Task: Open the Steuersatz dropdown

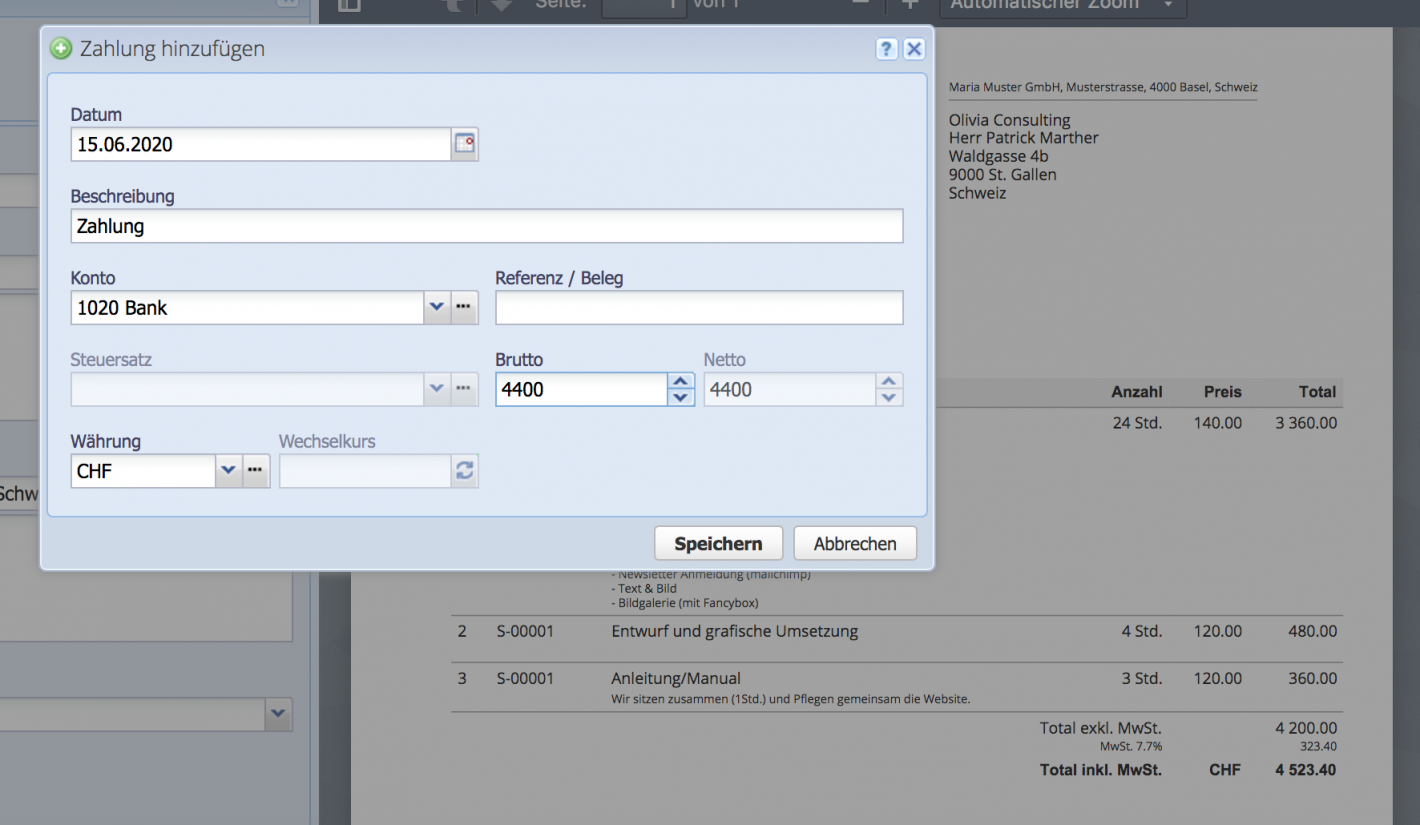Action: coord(436,388)
